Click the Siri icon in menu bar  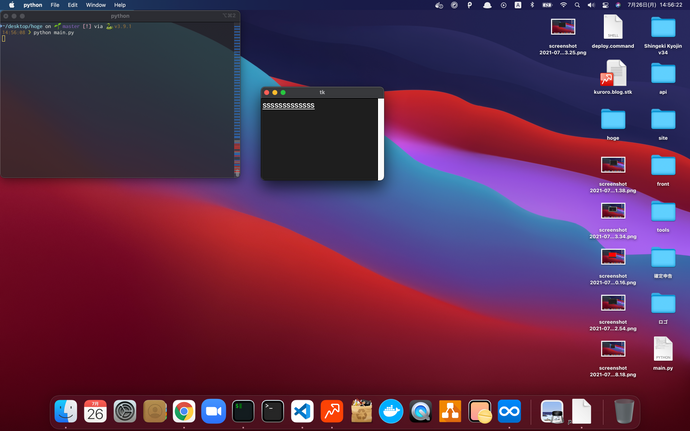coord(618,5)
